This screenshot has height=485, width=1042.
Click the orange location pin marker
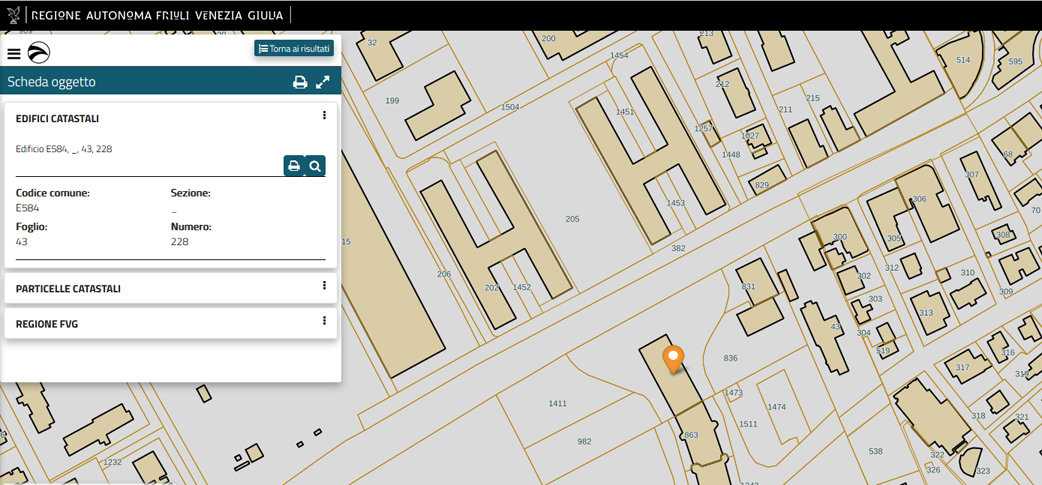coord(674,357)
